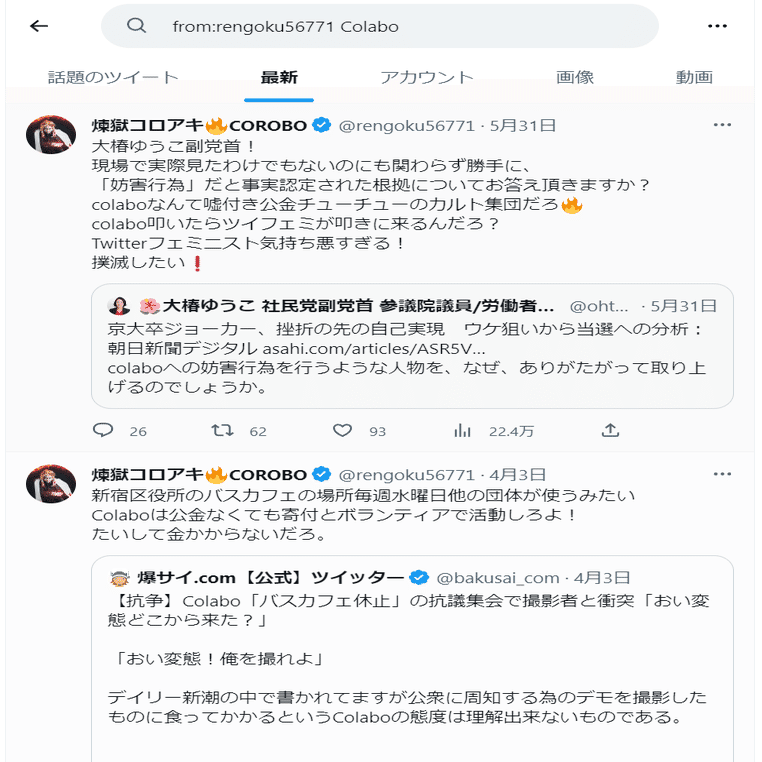Open quoted 爆サイ.com tweet
The height and width of the screenshot is (762, 762).
[412, 650]
